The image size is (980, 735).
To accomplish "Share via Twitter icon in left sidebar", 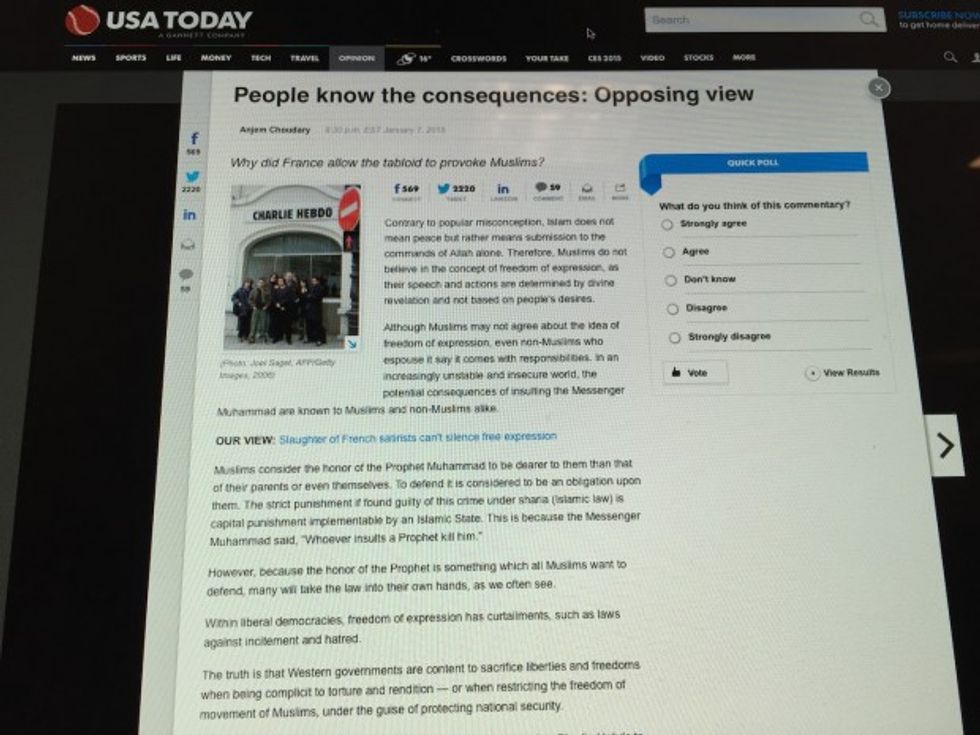I will 193,176.
